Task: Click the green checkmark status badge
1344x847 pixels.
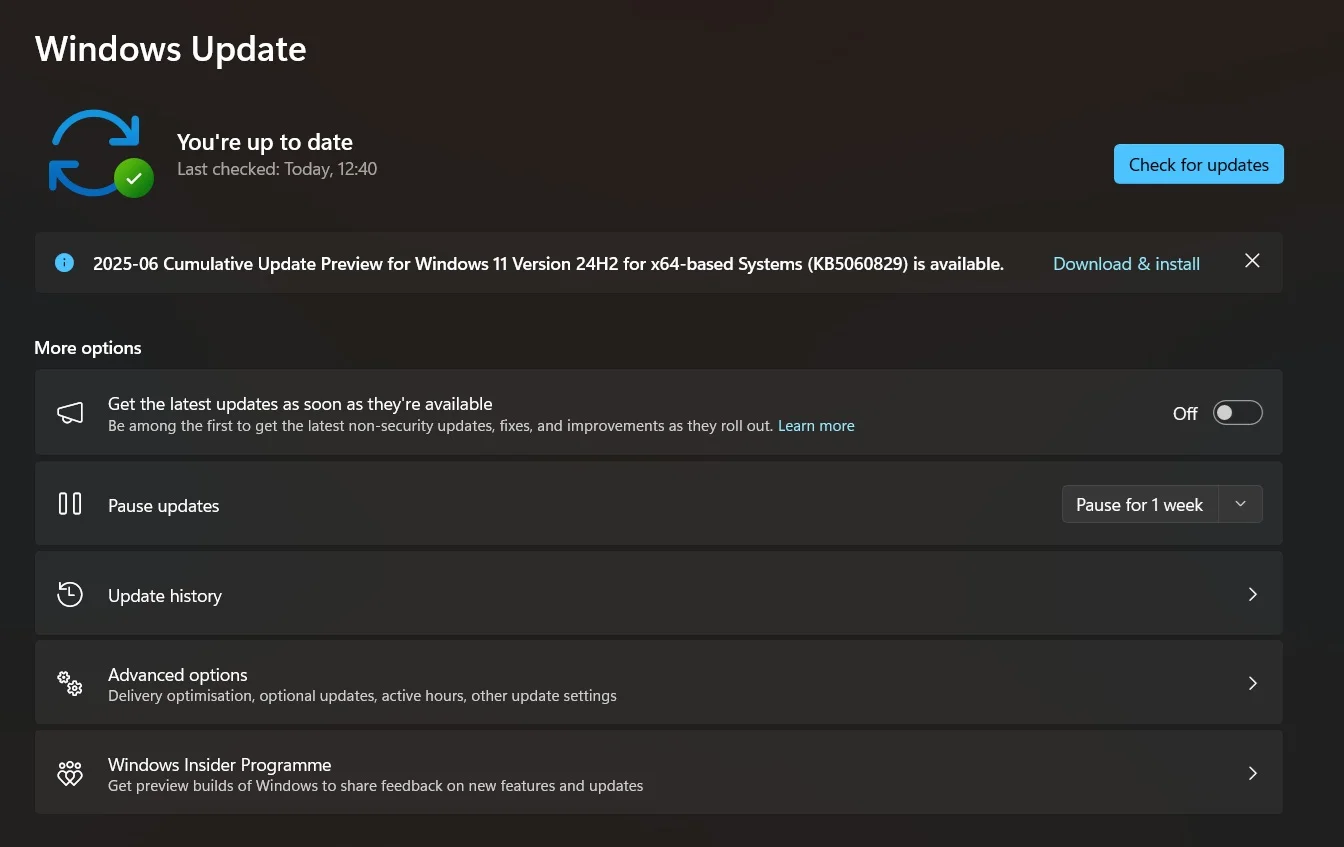Action: click(x=134, y=179)
